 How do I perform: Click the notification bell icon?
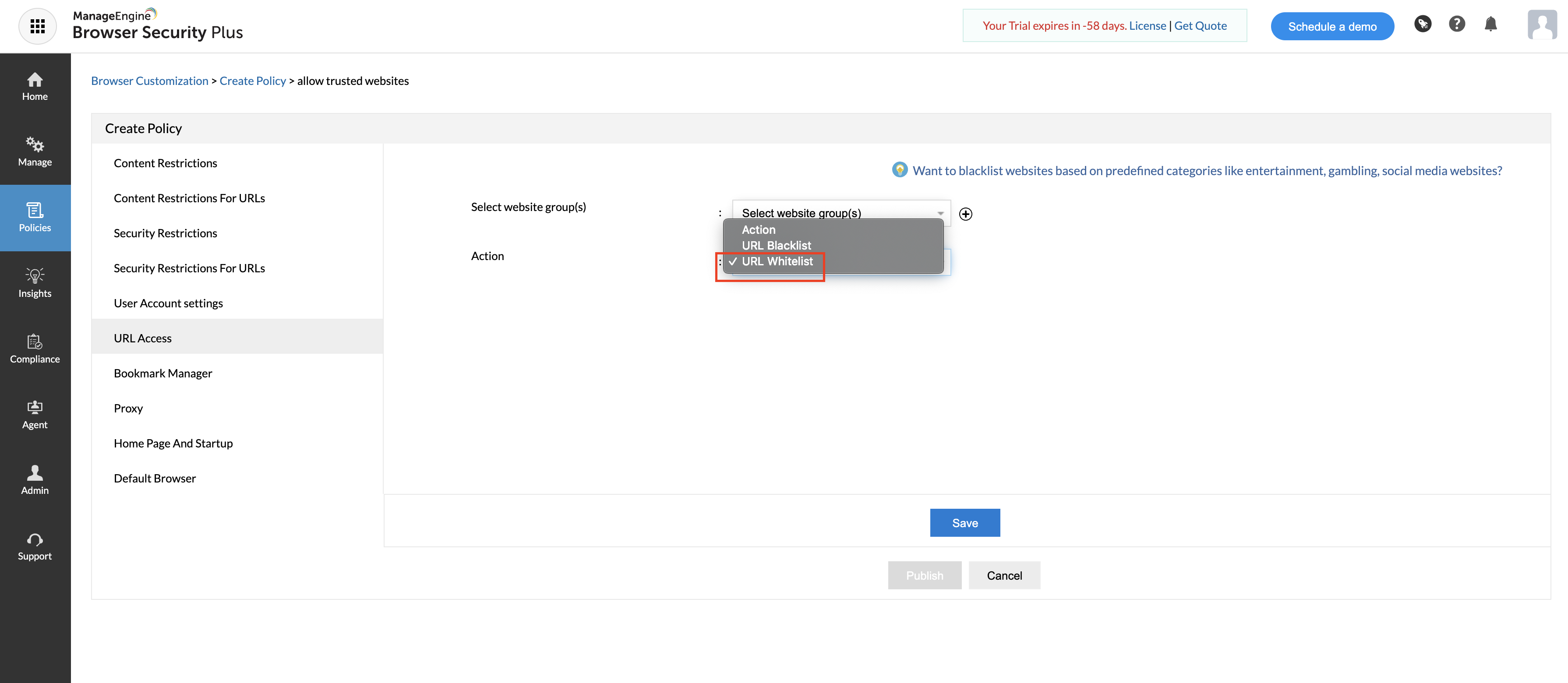pyautogui.click(x=1490, y=25)
